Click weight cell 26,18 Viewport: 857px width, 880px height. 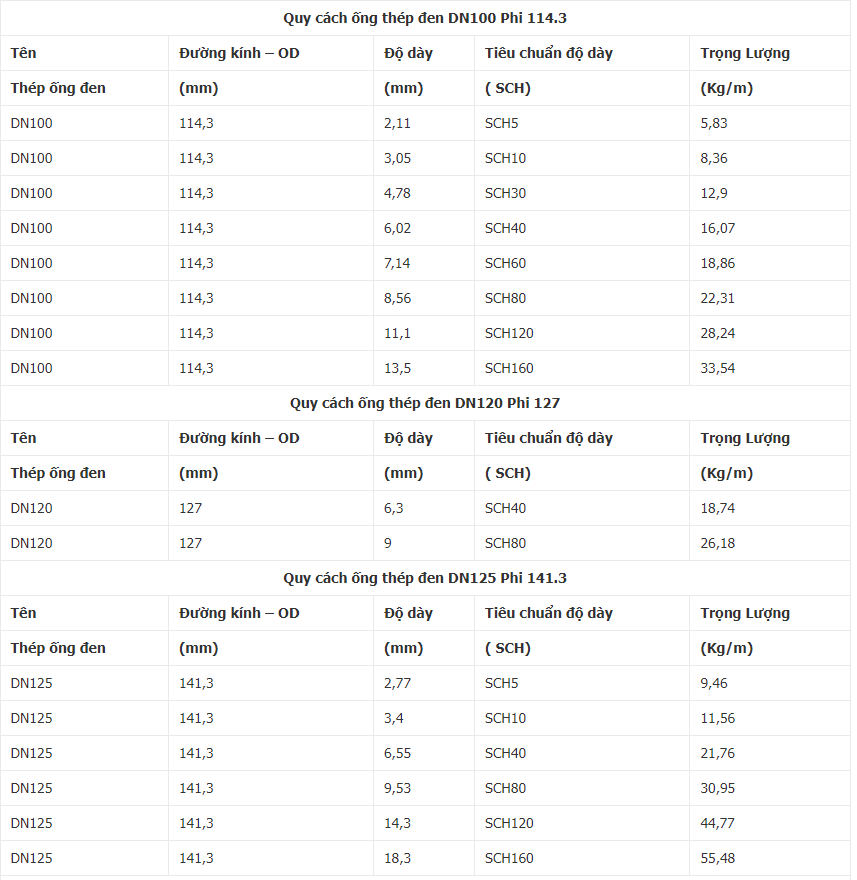tap(718, 543)
